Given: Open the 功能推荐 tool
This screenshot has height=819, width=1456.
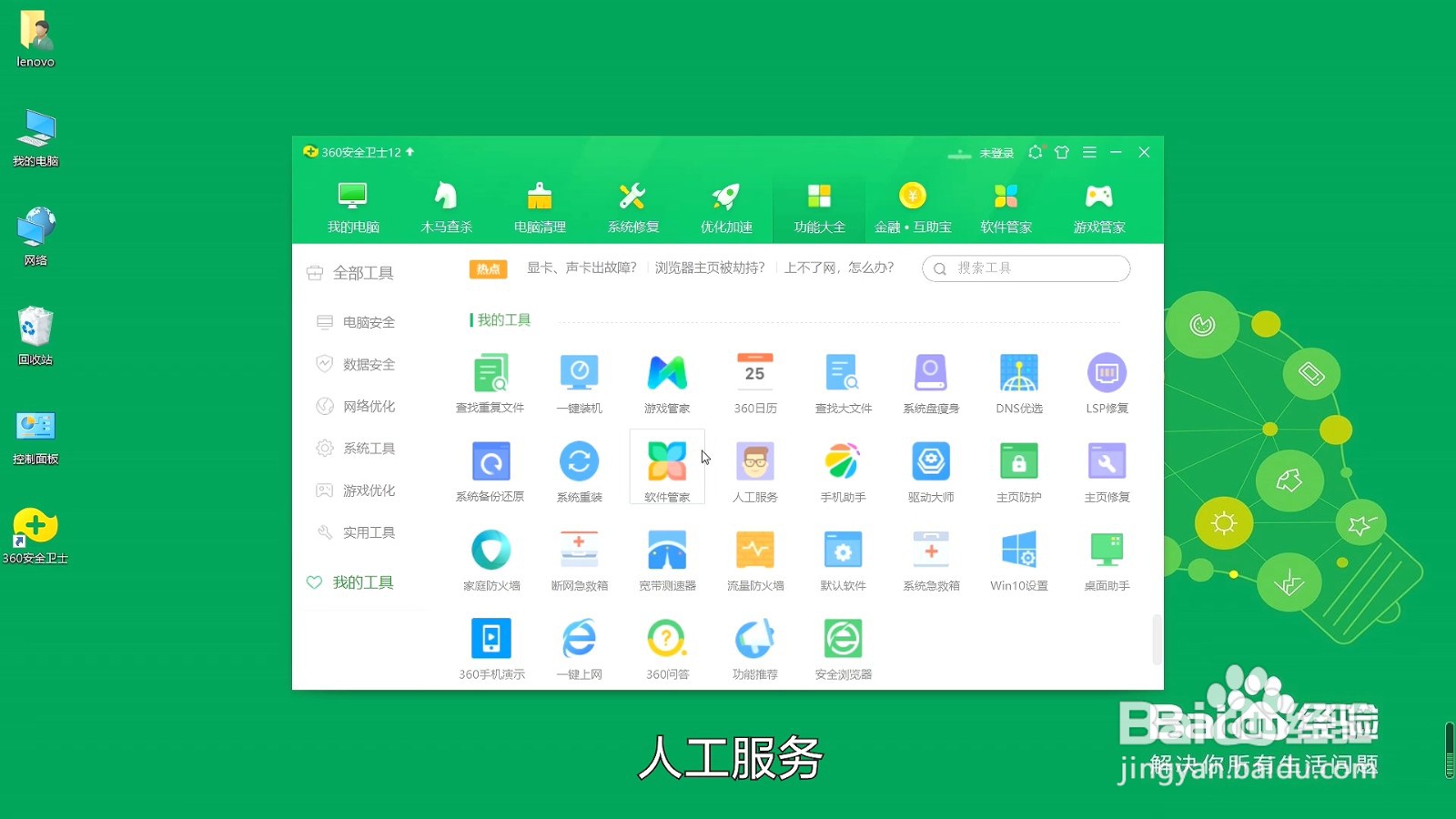Looking at the screenshot, I should (755, 649).
